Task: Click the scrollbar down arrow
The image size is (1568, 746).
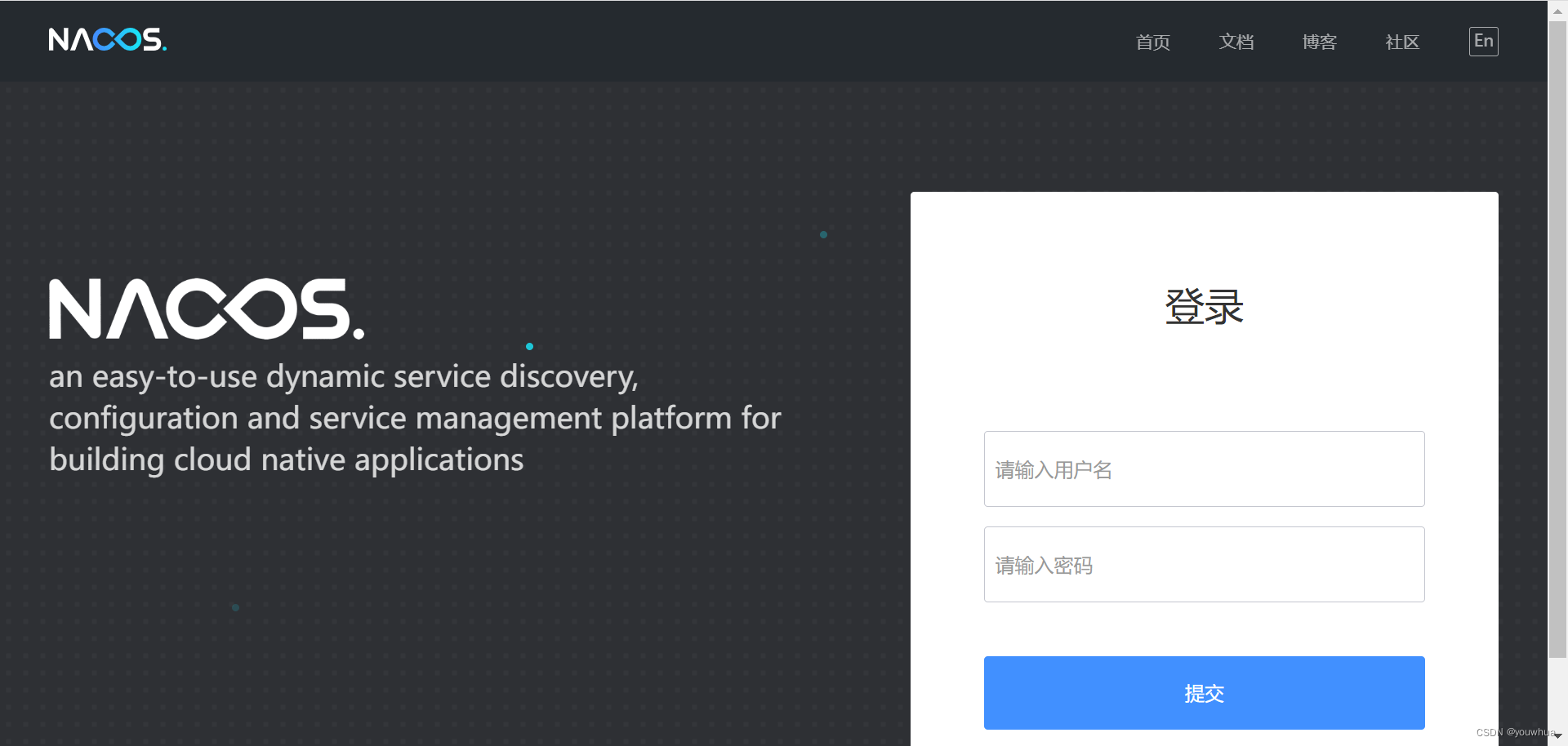Action: pos(1557,736)
